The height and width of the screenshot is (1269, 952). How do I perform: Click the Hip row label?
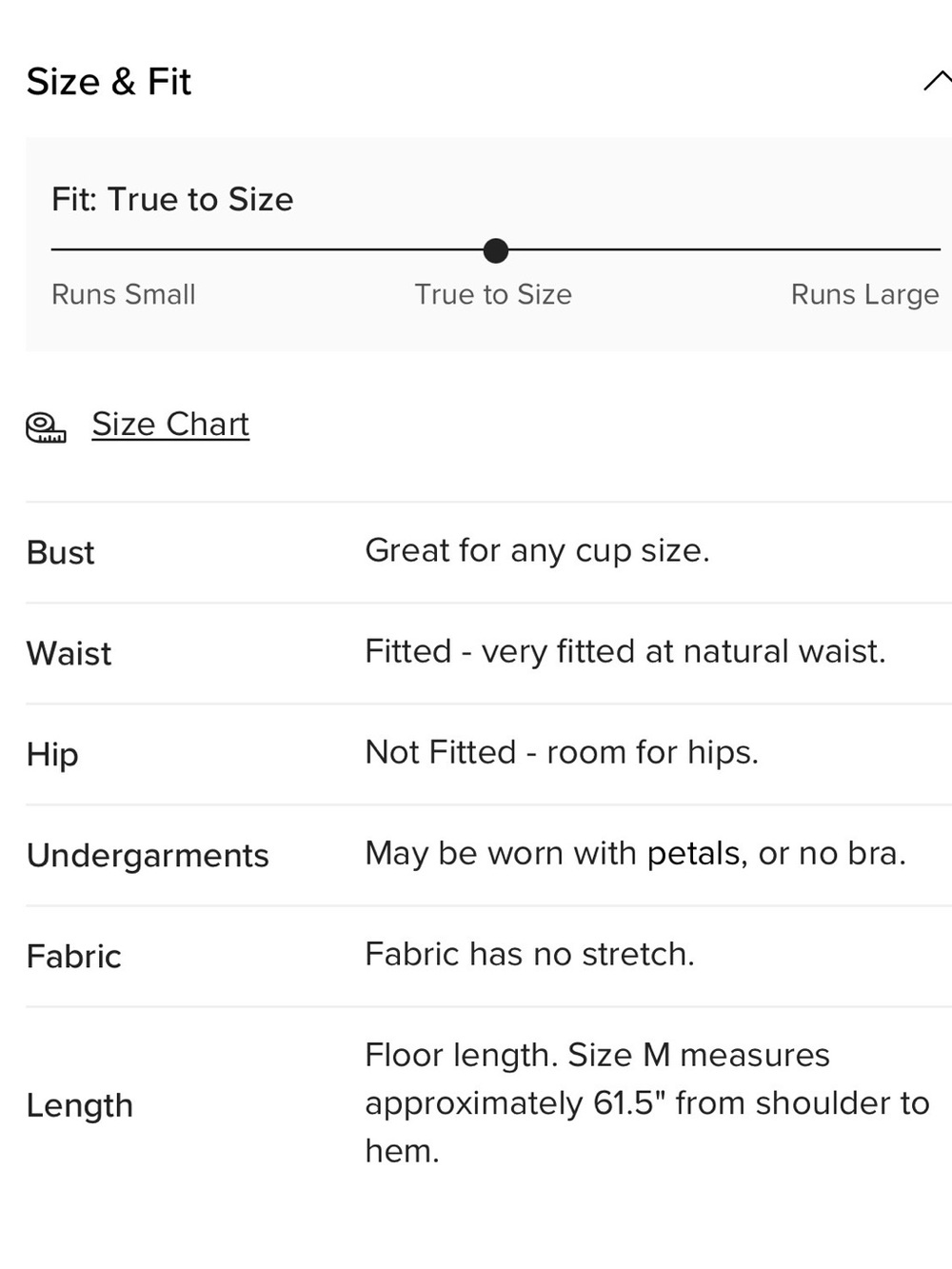pos(52,755)
